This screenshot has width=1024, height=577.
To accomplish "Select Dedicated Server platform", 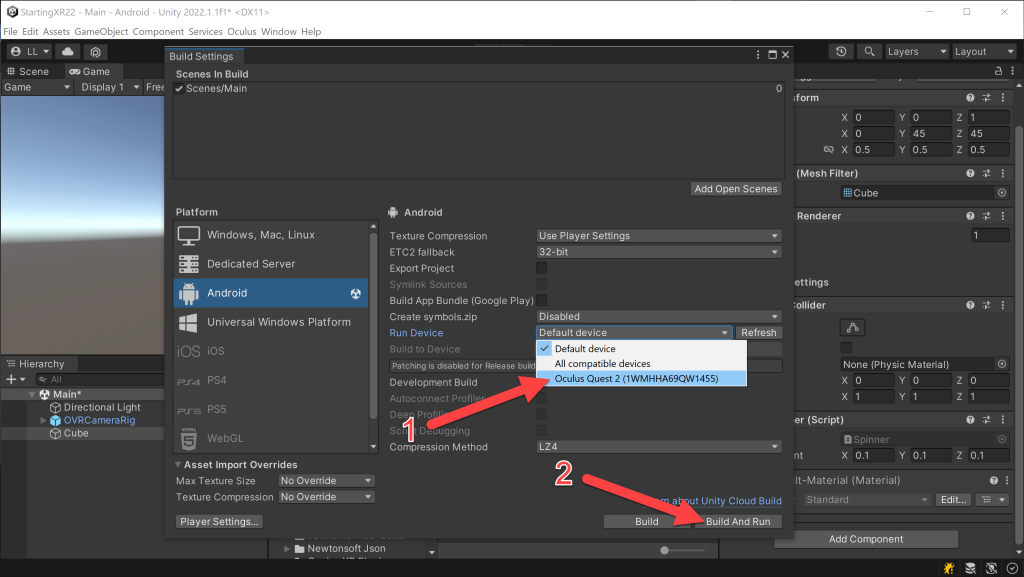I will click(x=271, y=264).
